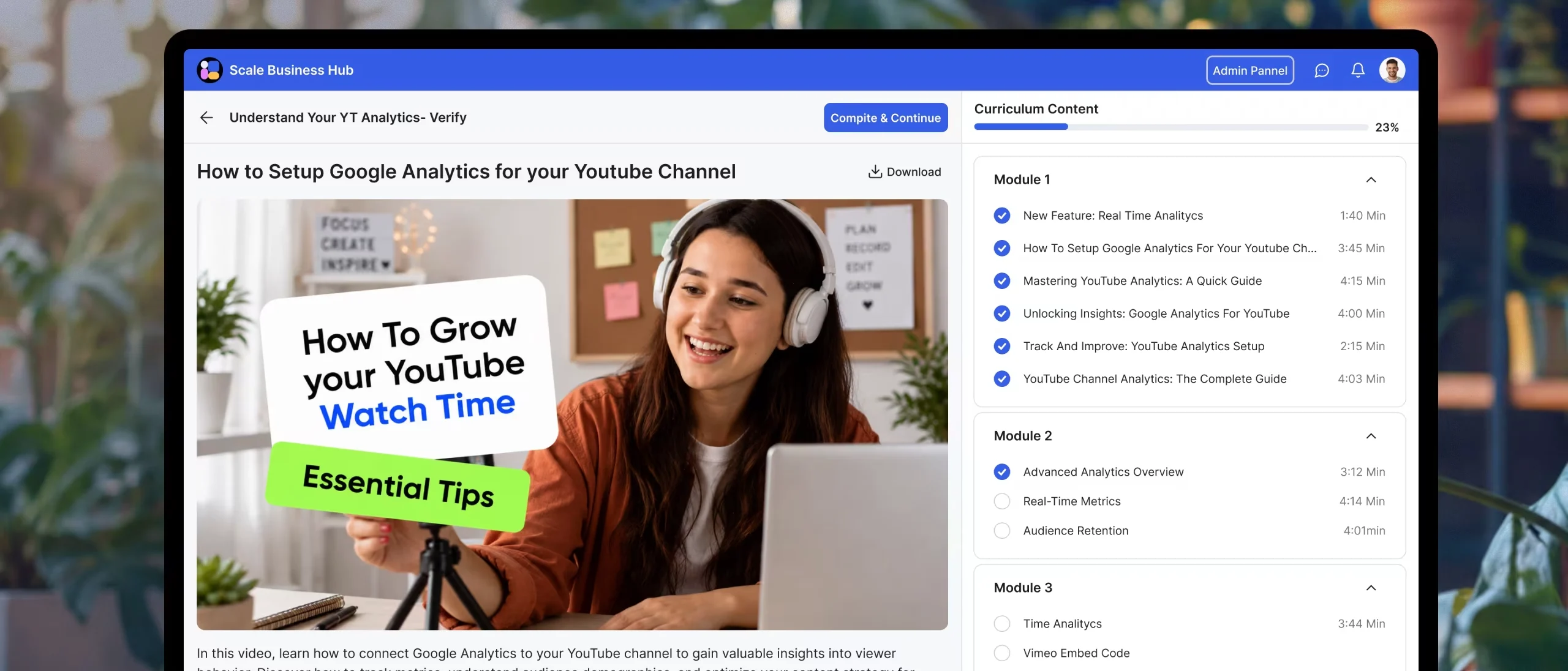Click the 1:40 Min duration
This screenshot has width=1568, height=671.
(x=1362, y=216)
